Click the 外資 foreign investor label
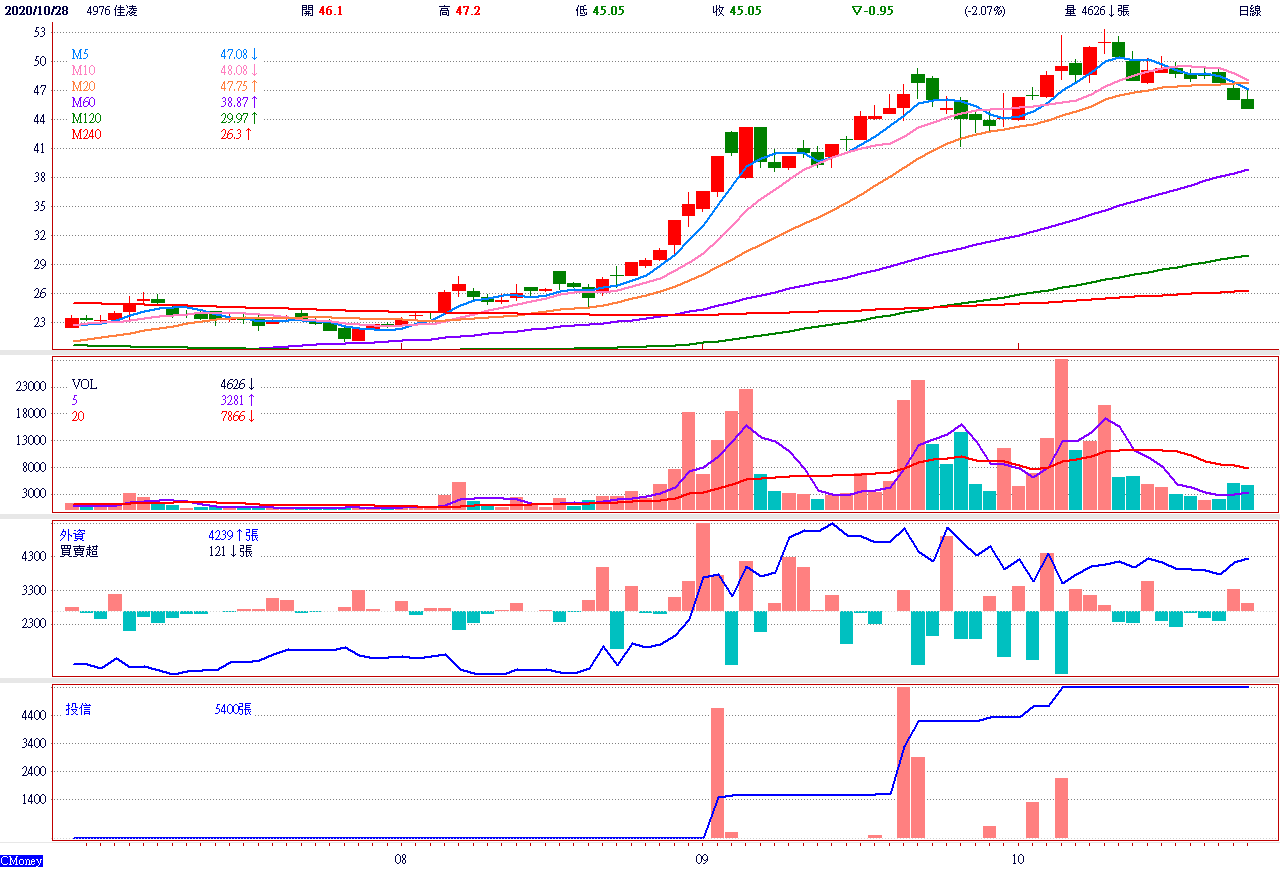 coord(72,535)
